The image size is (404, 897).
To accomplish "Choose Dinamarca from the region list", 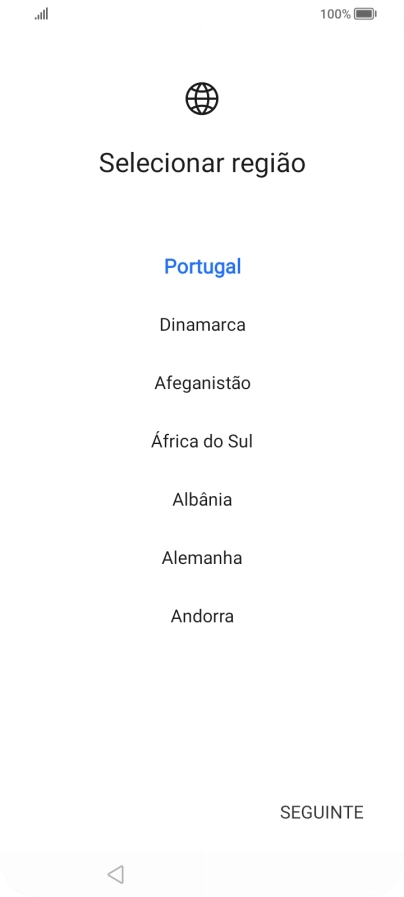I will click(x=203, y=325).
